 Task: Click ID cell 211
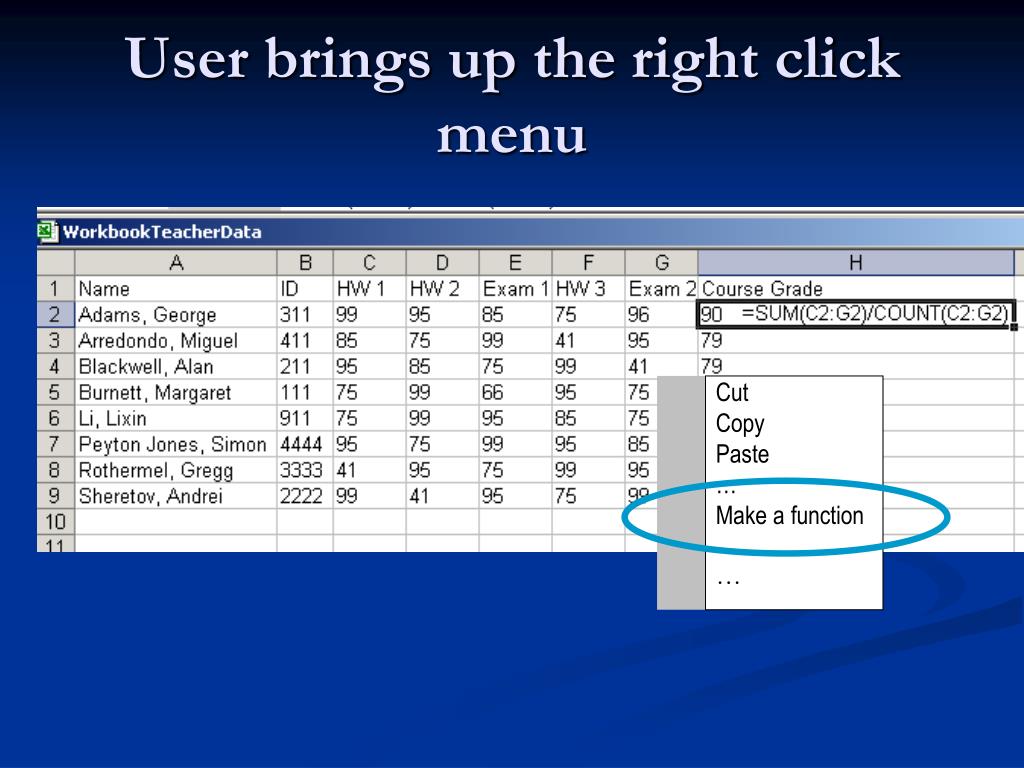point(305,366)
